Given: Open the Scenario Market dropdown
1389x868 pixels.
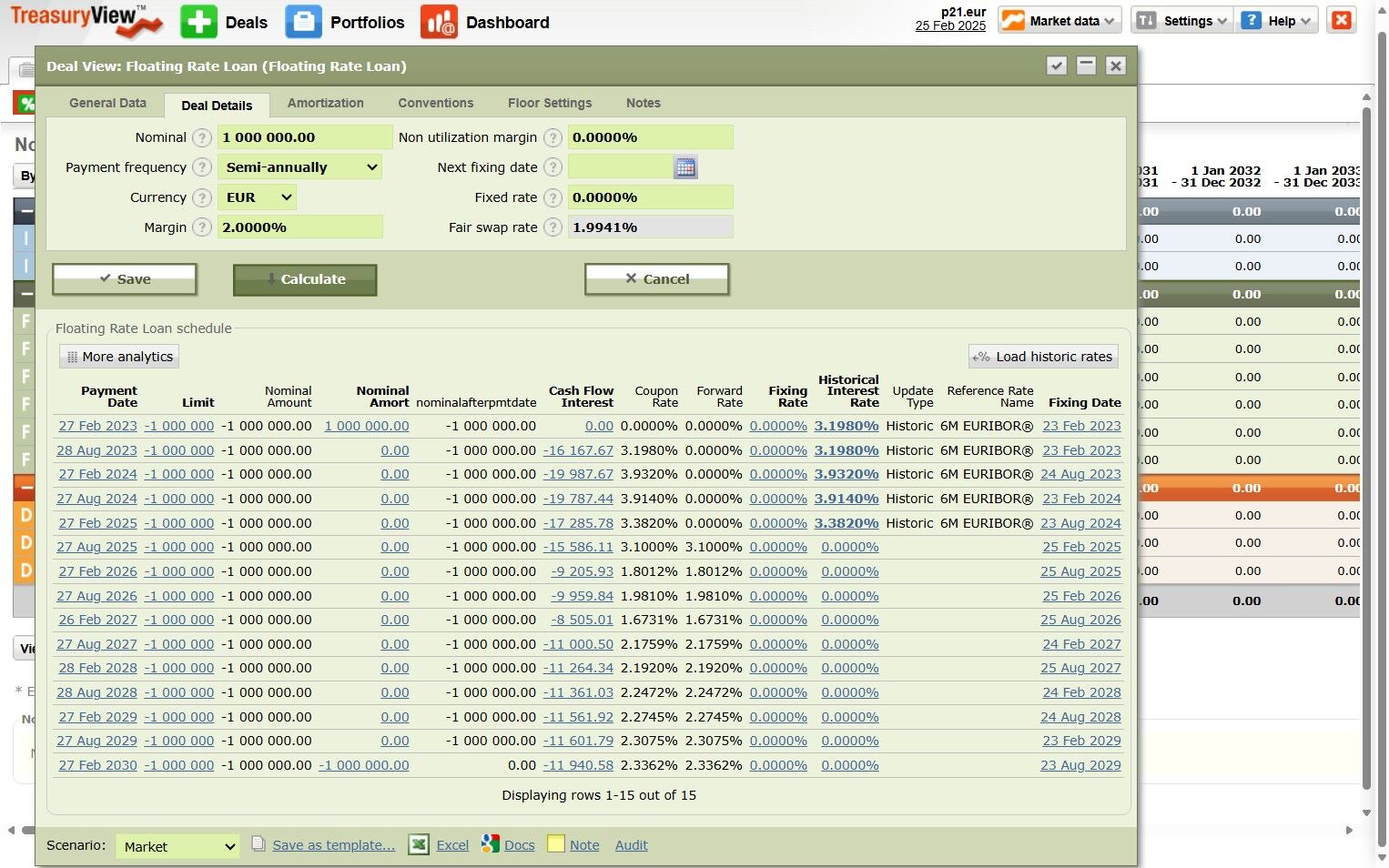Looking at the screenshot, I should [x=177, y=846].
